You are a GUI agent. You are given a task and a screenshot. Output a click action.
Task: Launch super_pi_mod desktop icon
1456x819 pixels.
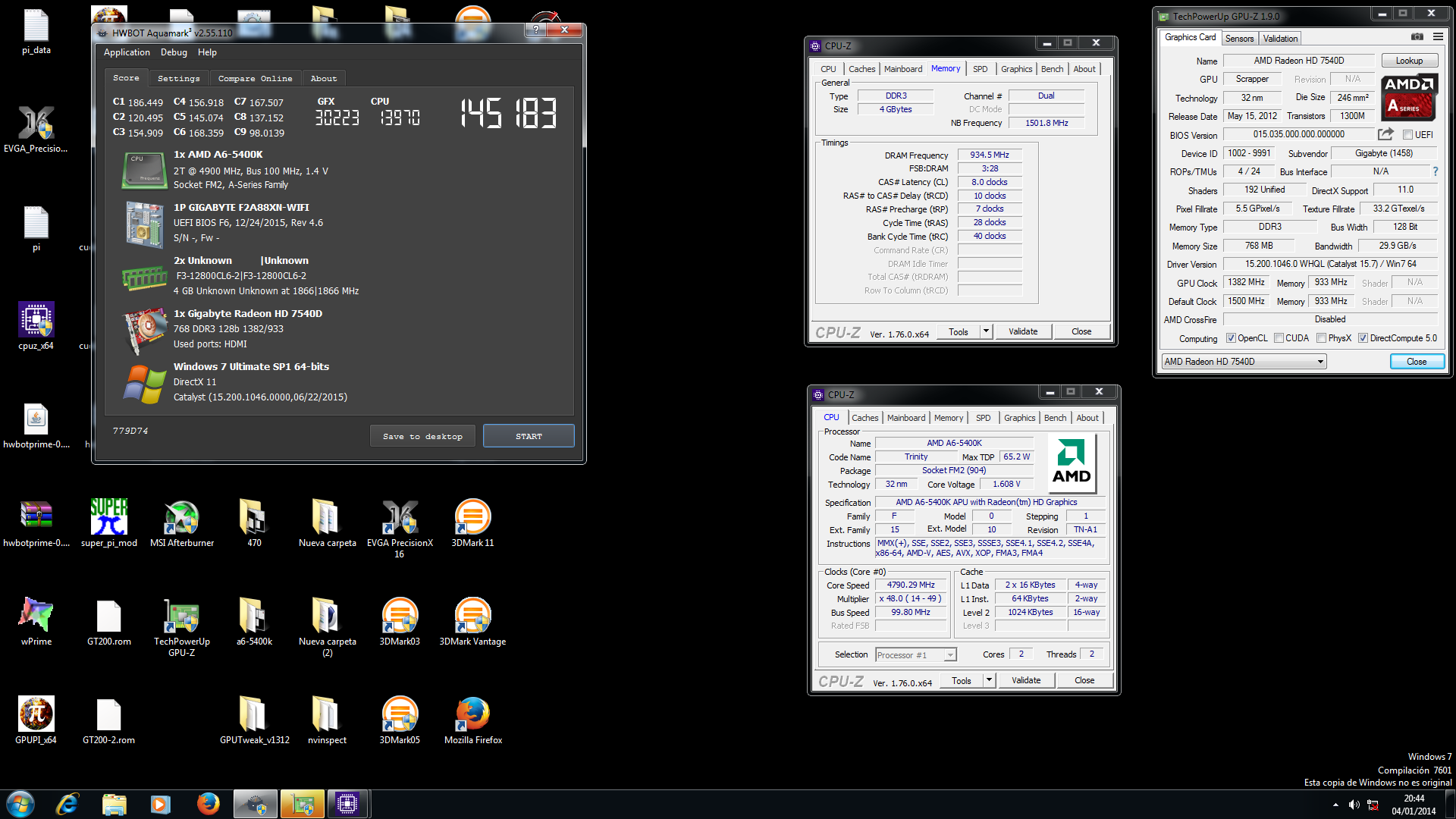[x=109, y=523]
